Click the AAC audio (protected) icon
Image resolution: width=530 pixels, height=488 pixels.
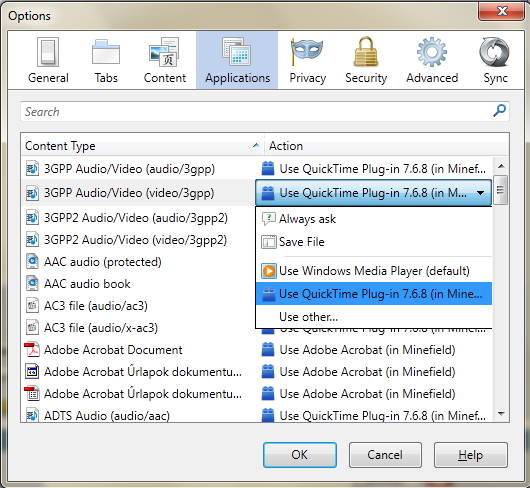pos(32,262)
